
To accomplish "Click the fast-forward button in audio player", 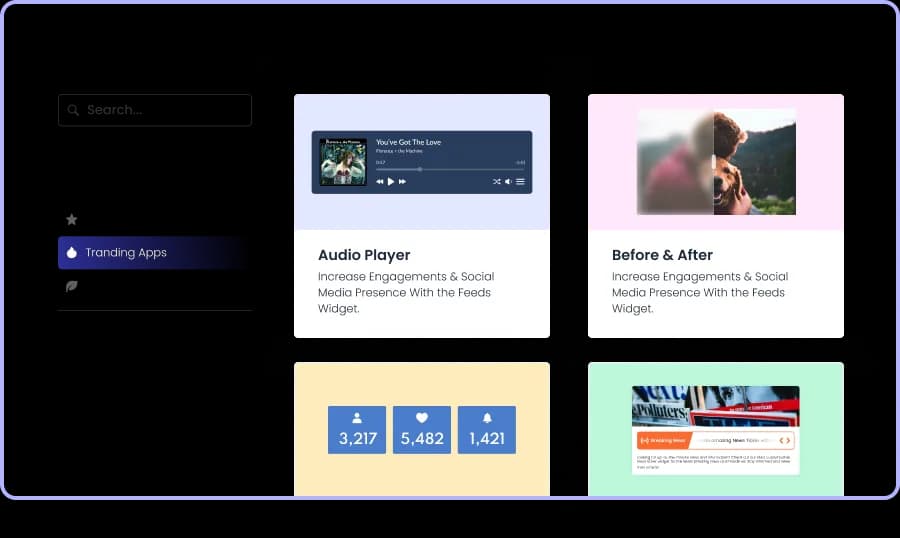I will click(x=402, y=181).
